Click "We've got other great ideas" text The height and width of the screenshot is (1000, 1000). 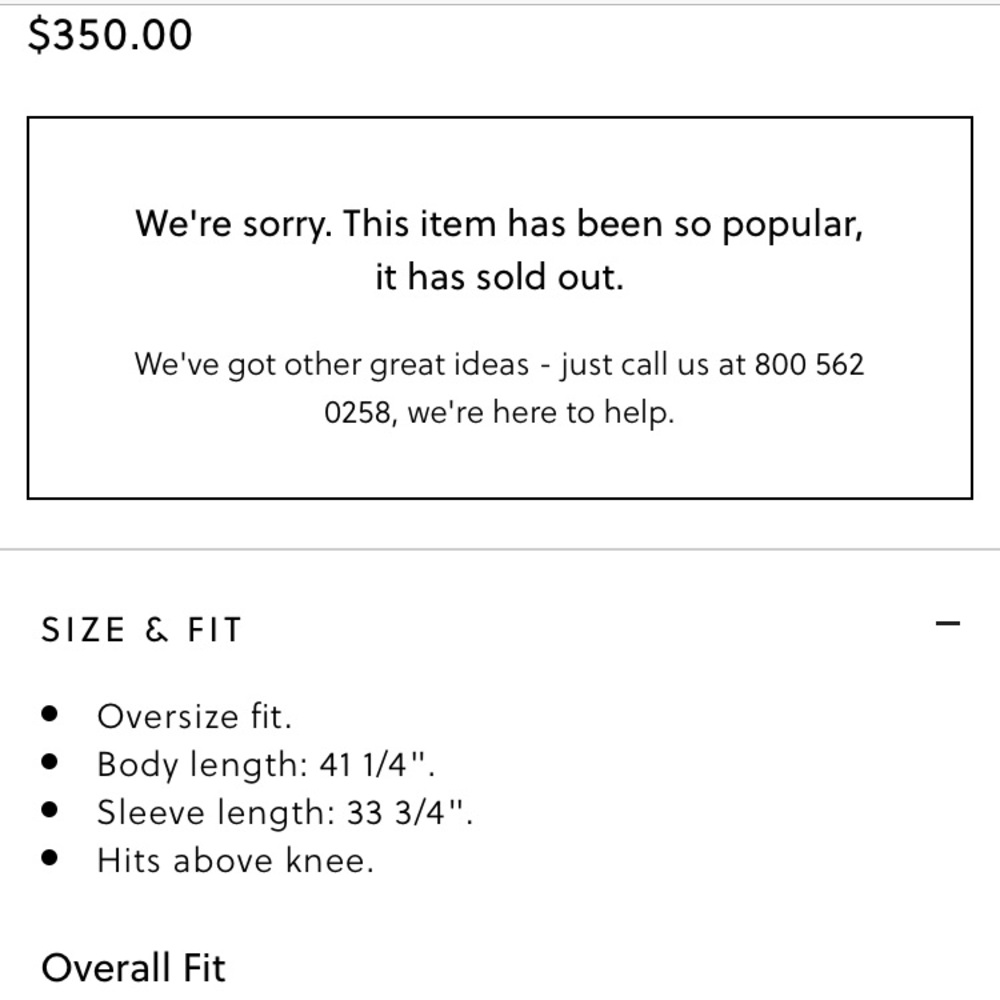click(x=331, y=364)
